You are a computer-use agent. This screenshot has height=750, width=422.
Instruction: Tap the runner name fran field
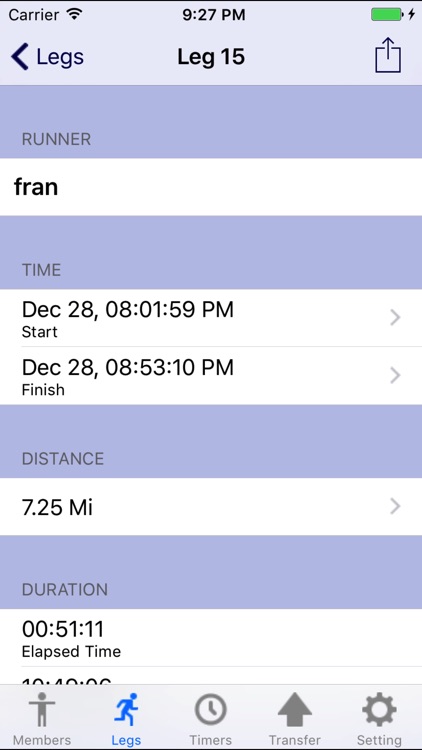pos(211,187)
